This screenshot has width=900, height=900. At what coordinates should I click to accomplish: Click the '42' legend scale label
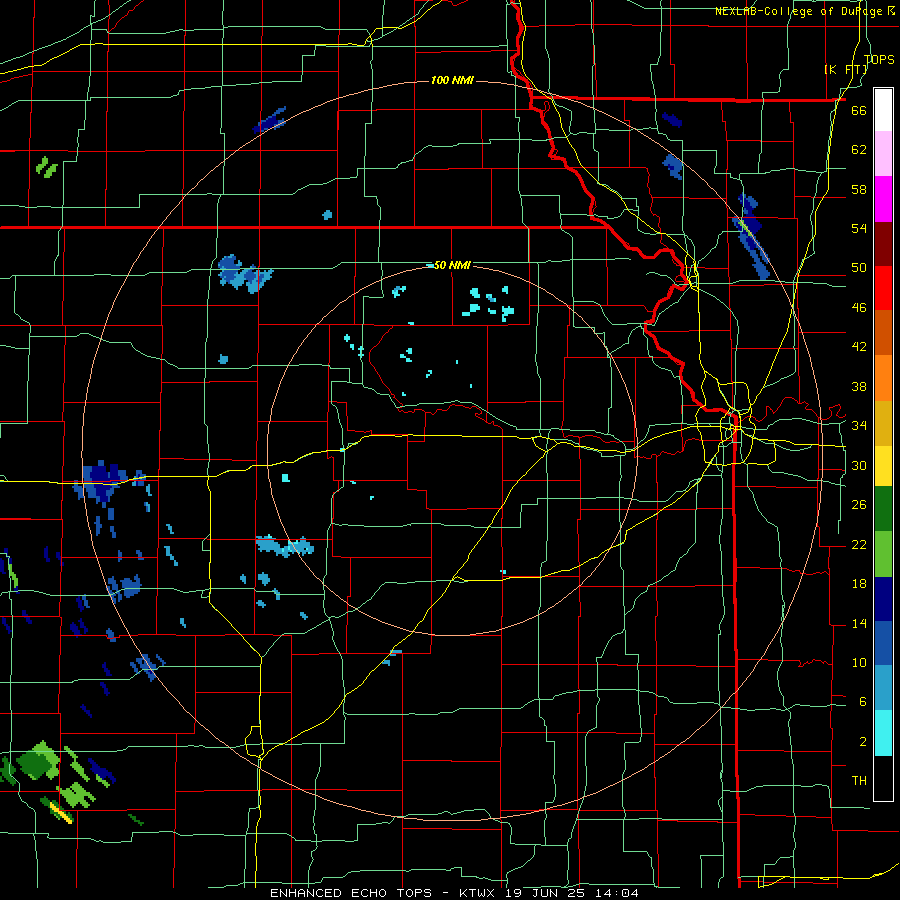coord(859,347)
